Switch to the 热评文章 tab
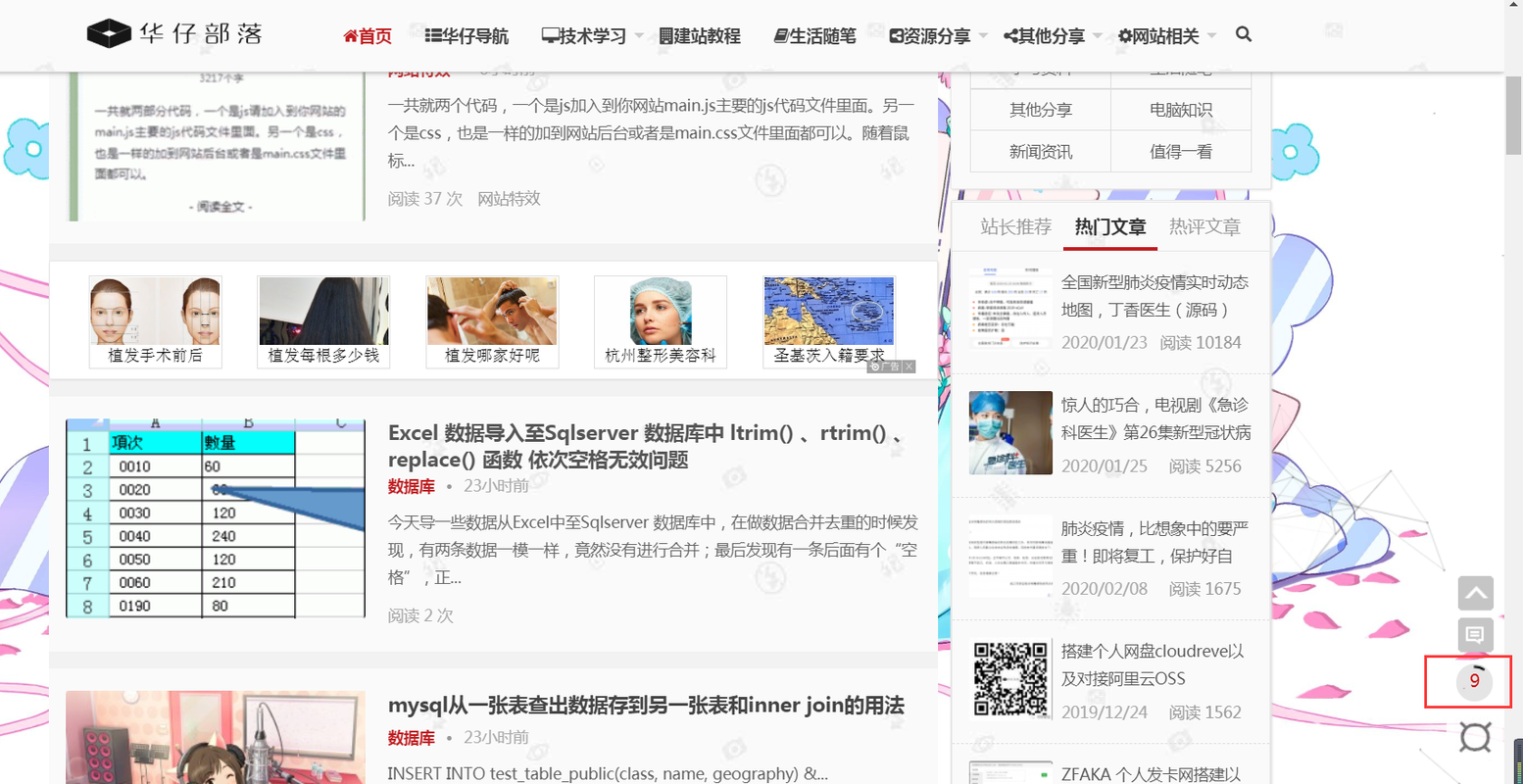The height and width of the screenshot is (784, 1523). click(1205, 226)
